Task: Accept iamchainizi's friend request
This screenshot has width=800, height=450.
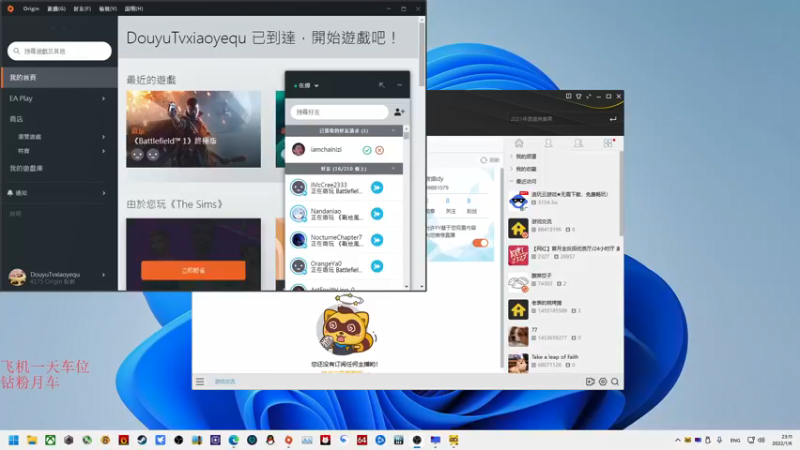Action: tap(367, 150)
